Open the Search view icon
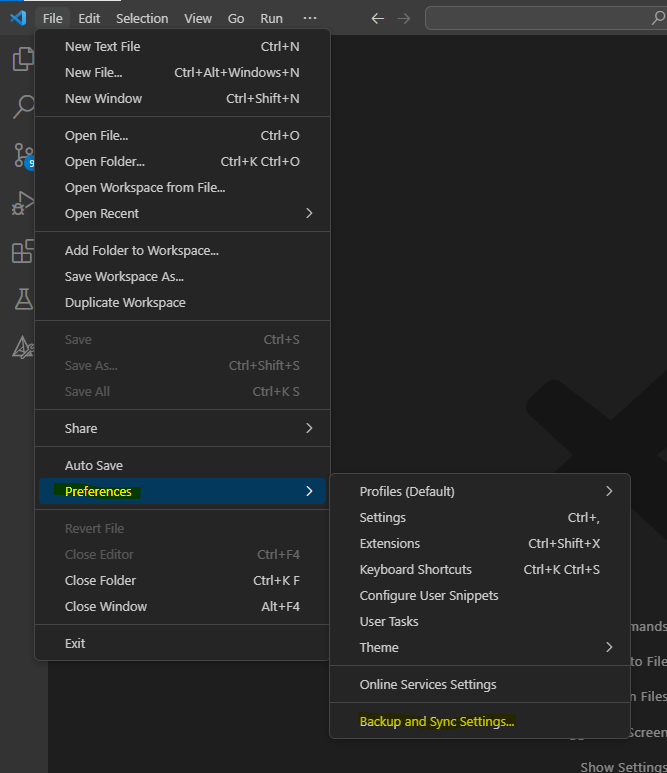 pyautogui.click(x=23, y=106)
